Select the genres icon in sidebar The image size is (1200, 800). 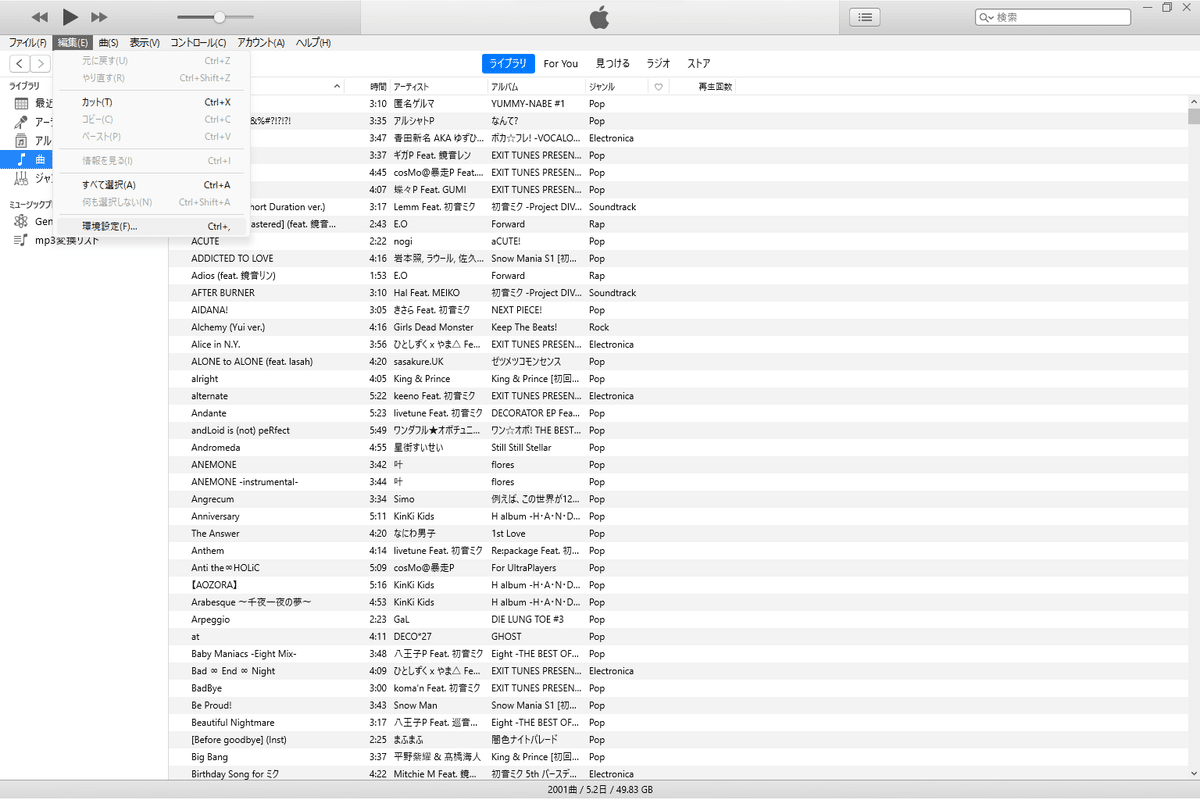(x=20, y=178)
